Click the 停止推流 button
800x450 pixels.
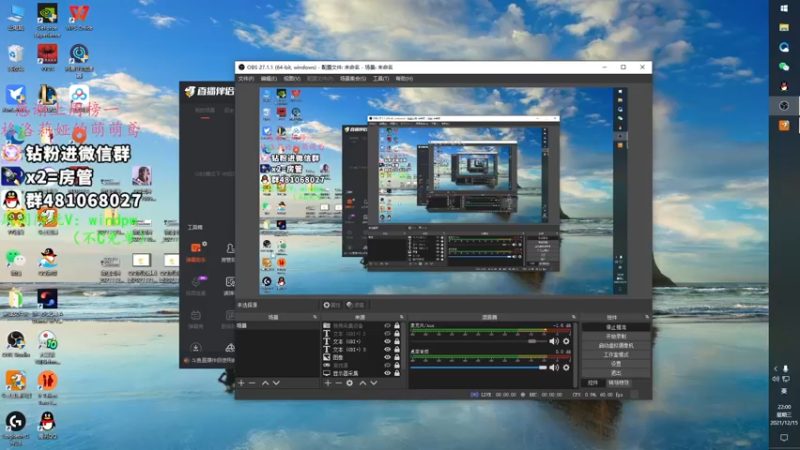[x=616, y=327]
